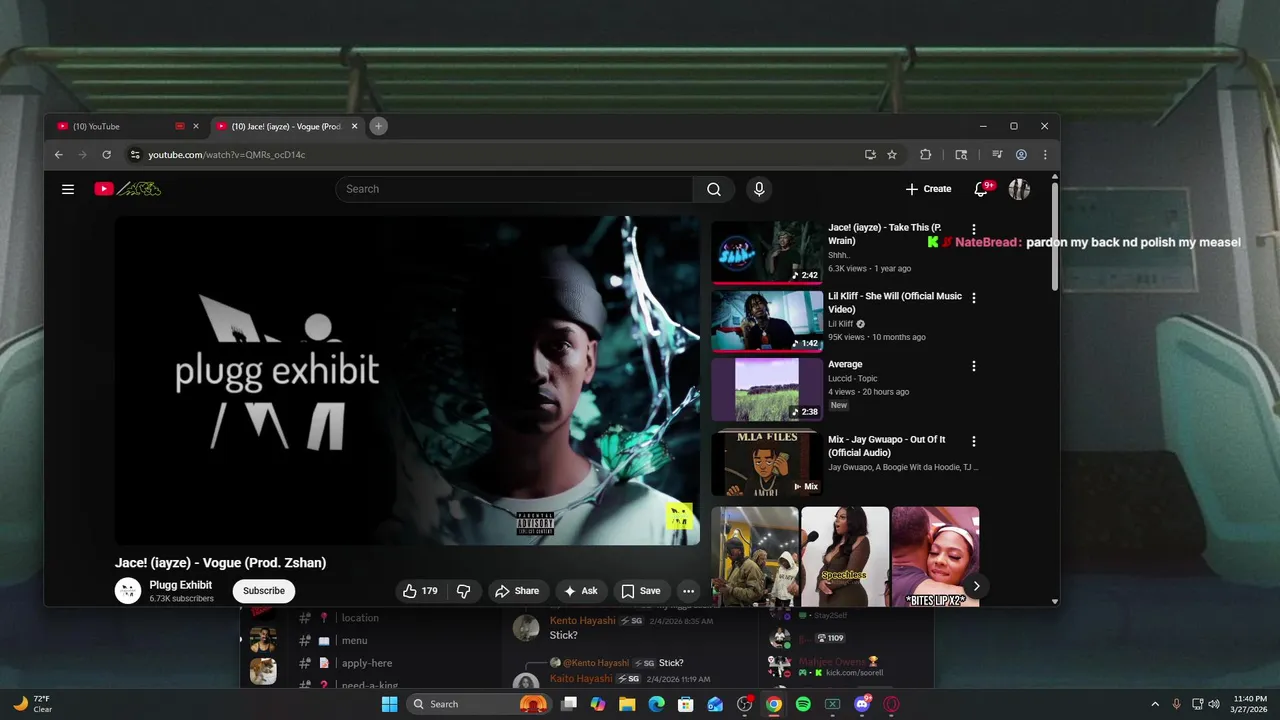Screen dimensions: 1280x720
Task: Open Jay Gwuapo Out Of It mix thumbnail
Action: pos(767,464)
